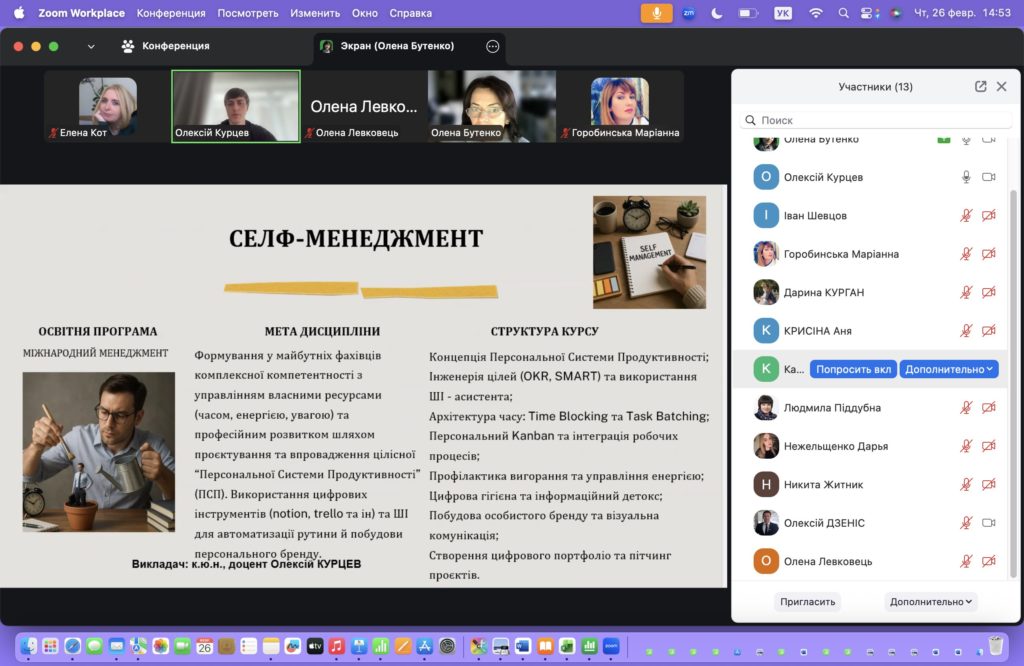Expand the blue Дополнительно dropdown on the highlighted participant
Viewport: 1024px width, 666px height.
pos(949,369)
